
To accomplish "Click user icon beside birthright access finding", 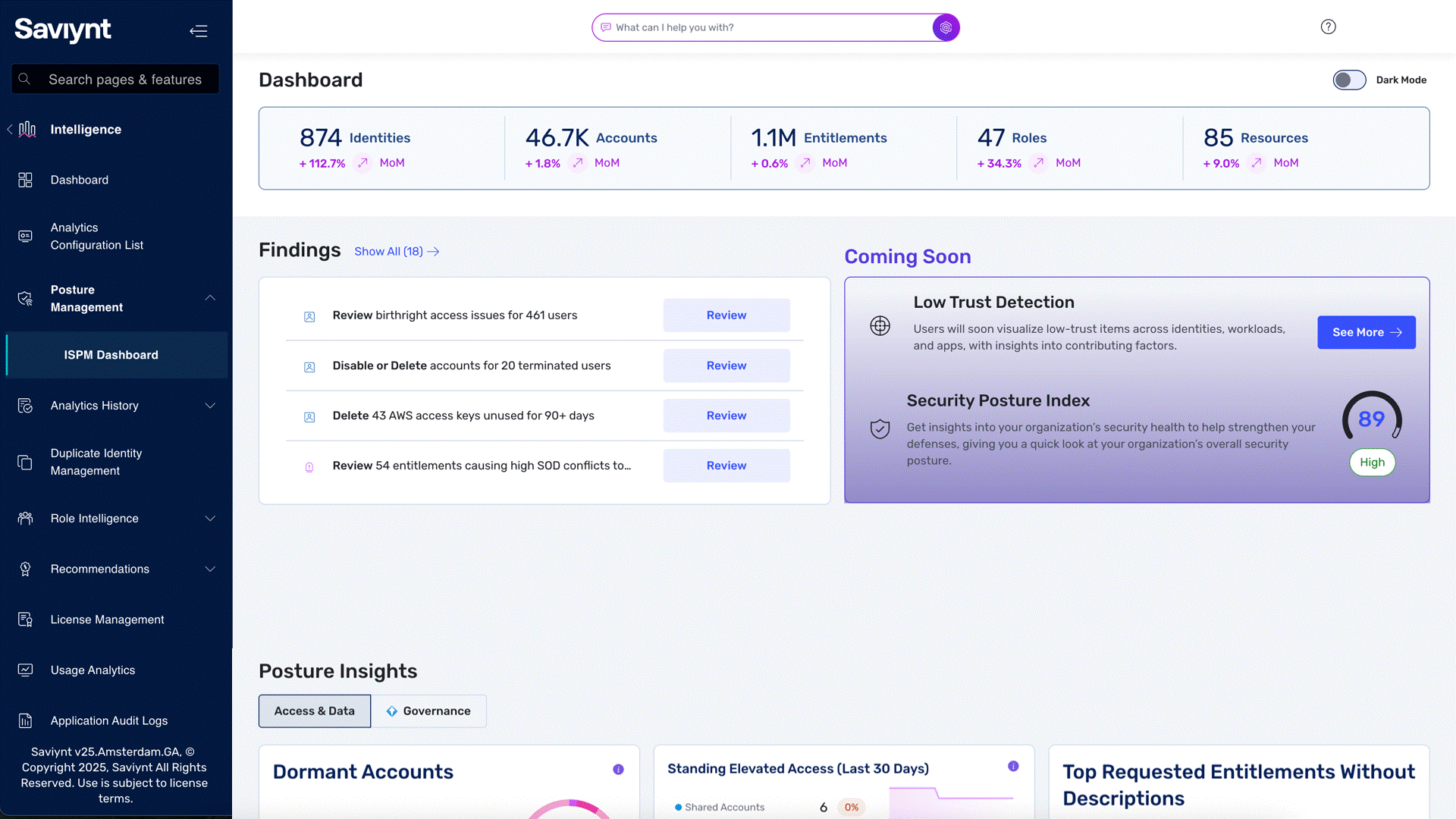I will (x=309, y=317).
